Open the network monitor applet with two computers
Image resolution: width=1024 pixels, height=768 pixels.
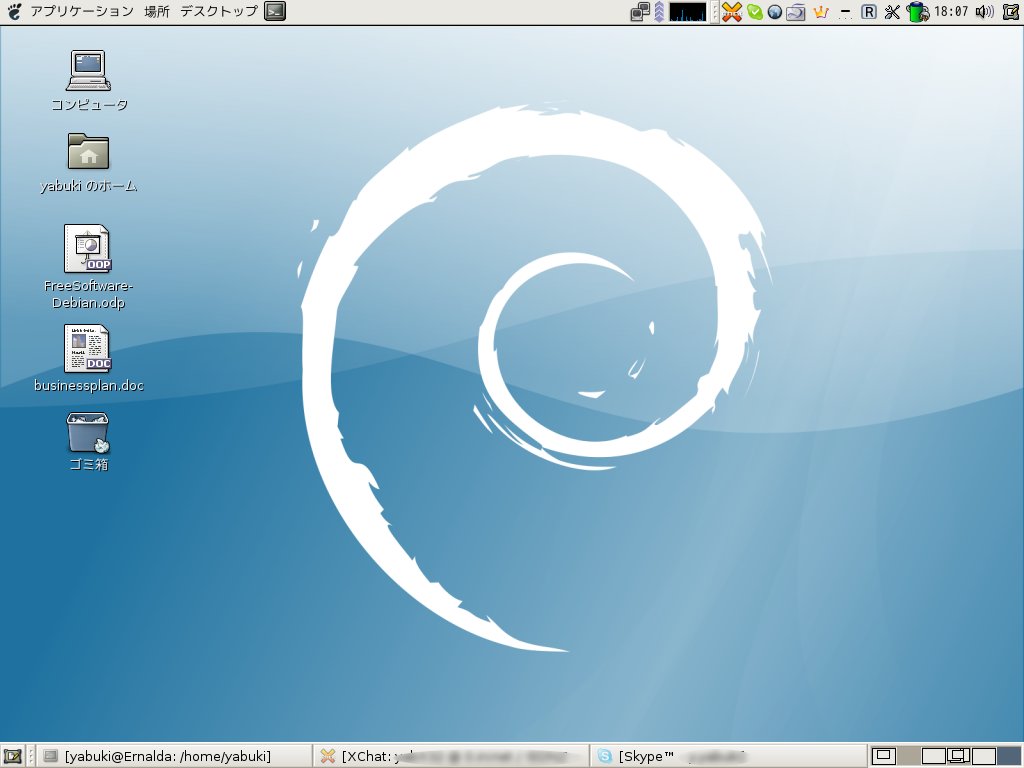[640, 12]
